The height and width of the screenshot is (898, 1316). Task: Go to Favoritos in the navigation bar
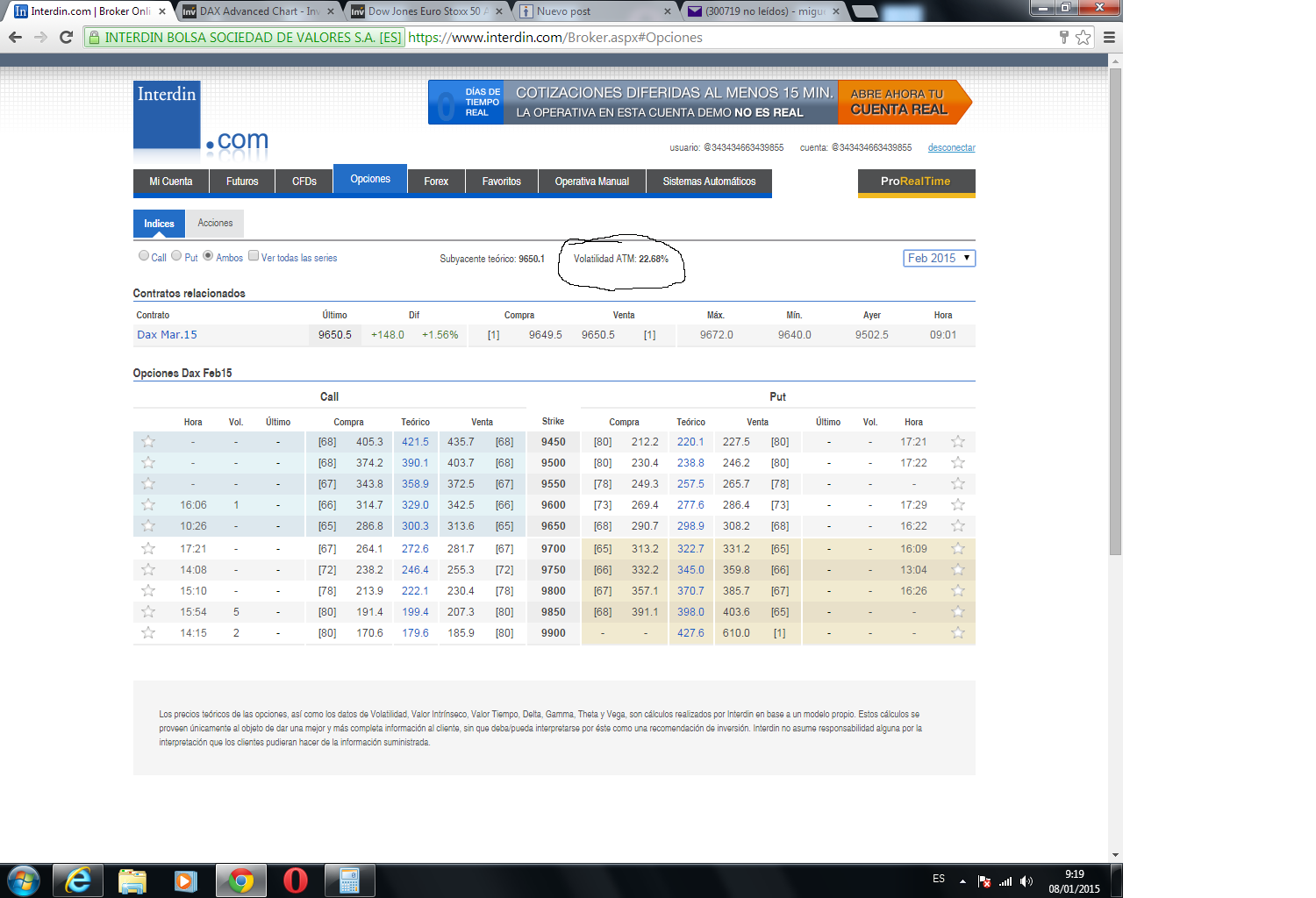point(502,182)
